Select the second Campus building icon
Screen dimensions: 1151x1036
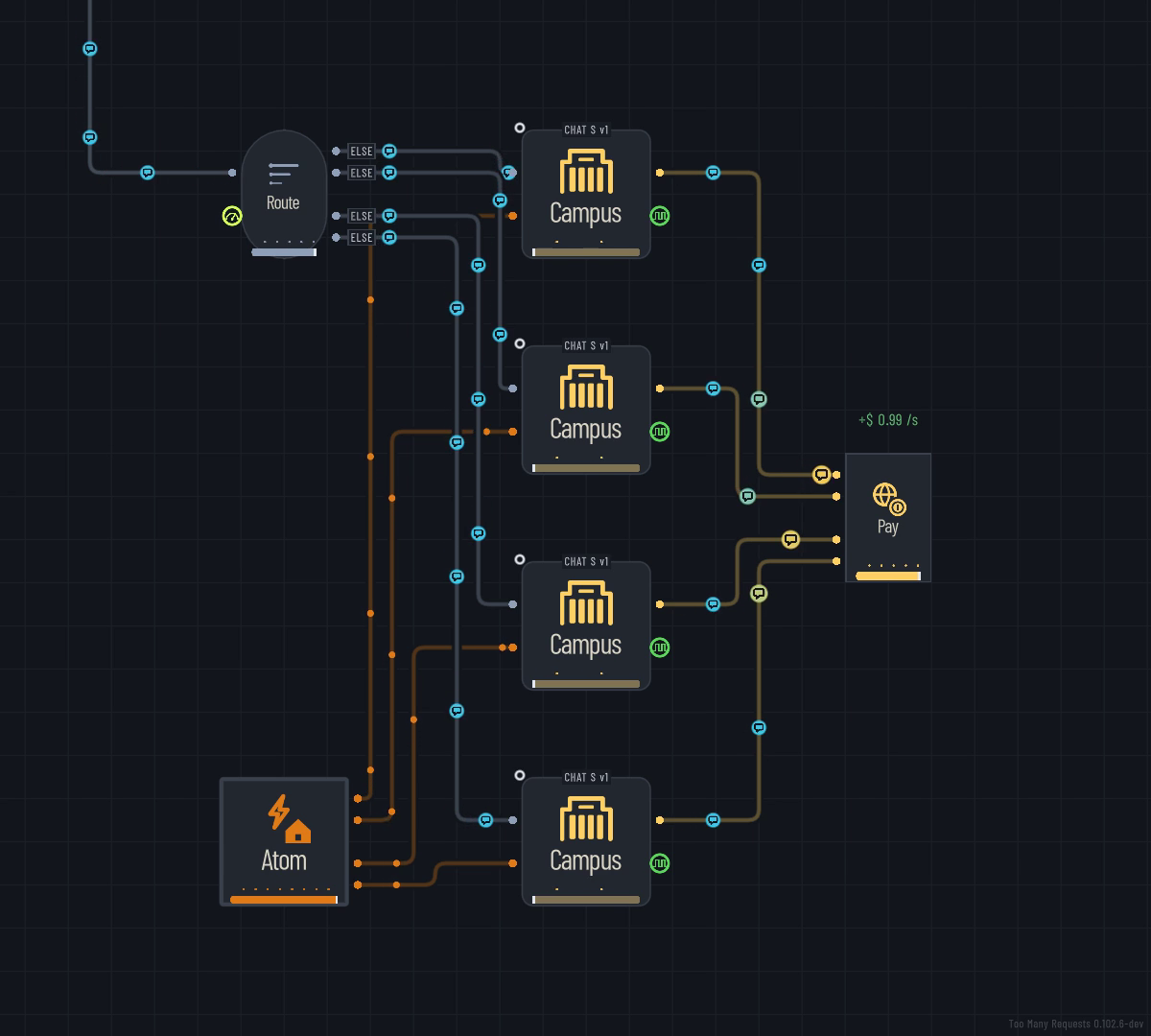[x=586, y=388]
